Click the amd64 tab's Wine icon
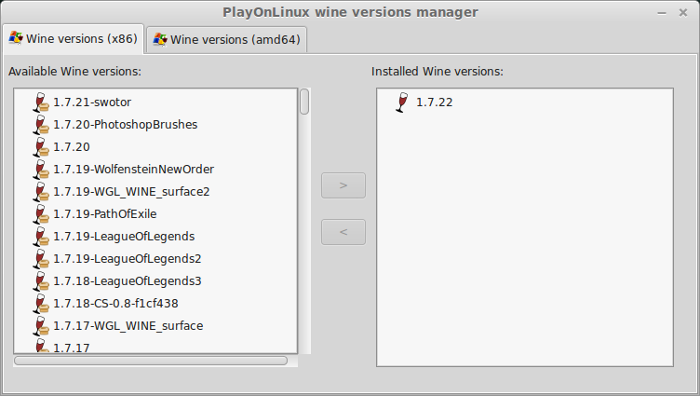 tap(160, 39)
